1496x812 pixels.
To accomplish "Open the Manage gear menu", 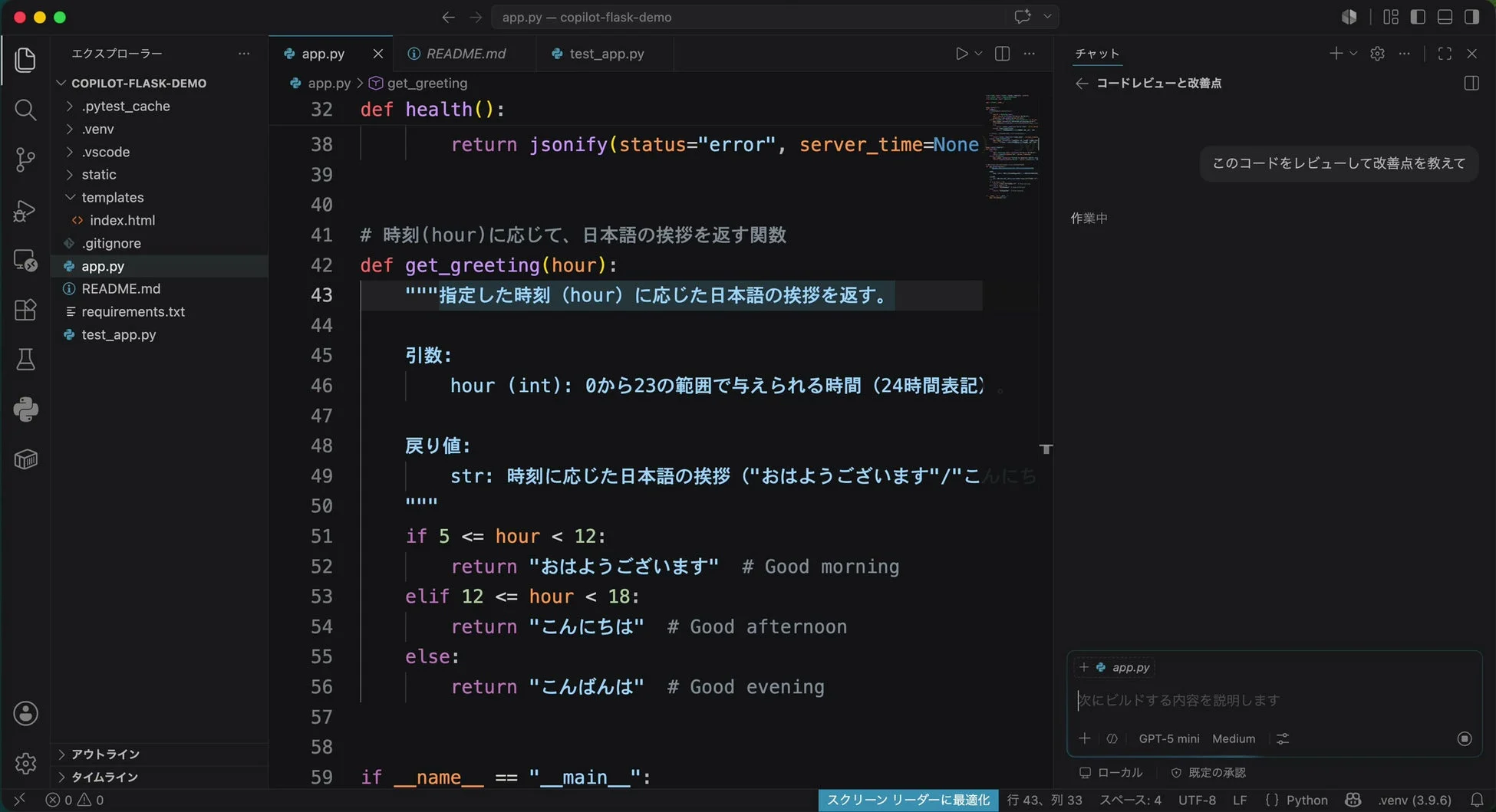I will click(25, 763).
